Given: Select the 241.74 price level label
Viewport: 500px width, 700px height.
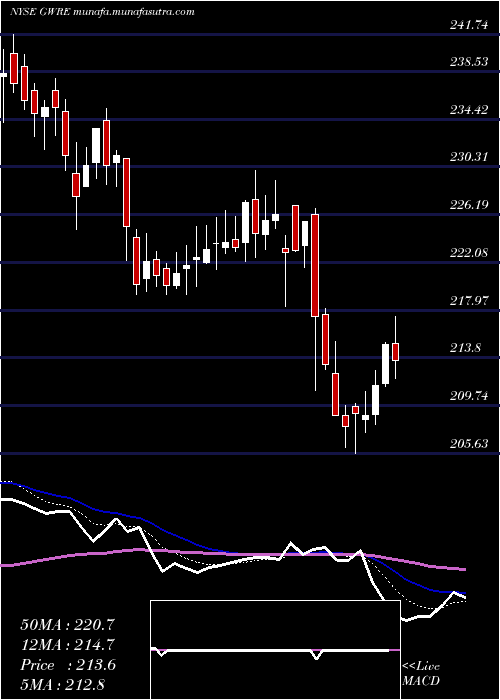Looking at the screenshot, I should point(469,26).
